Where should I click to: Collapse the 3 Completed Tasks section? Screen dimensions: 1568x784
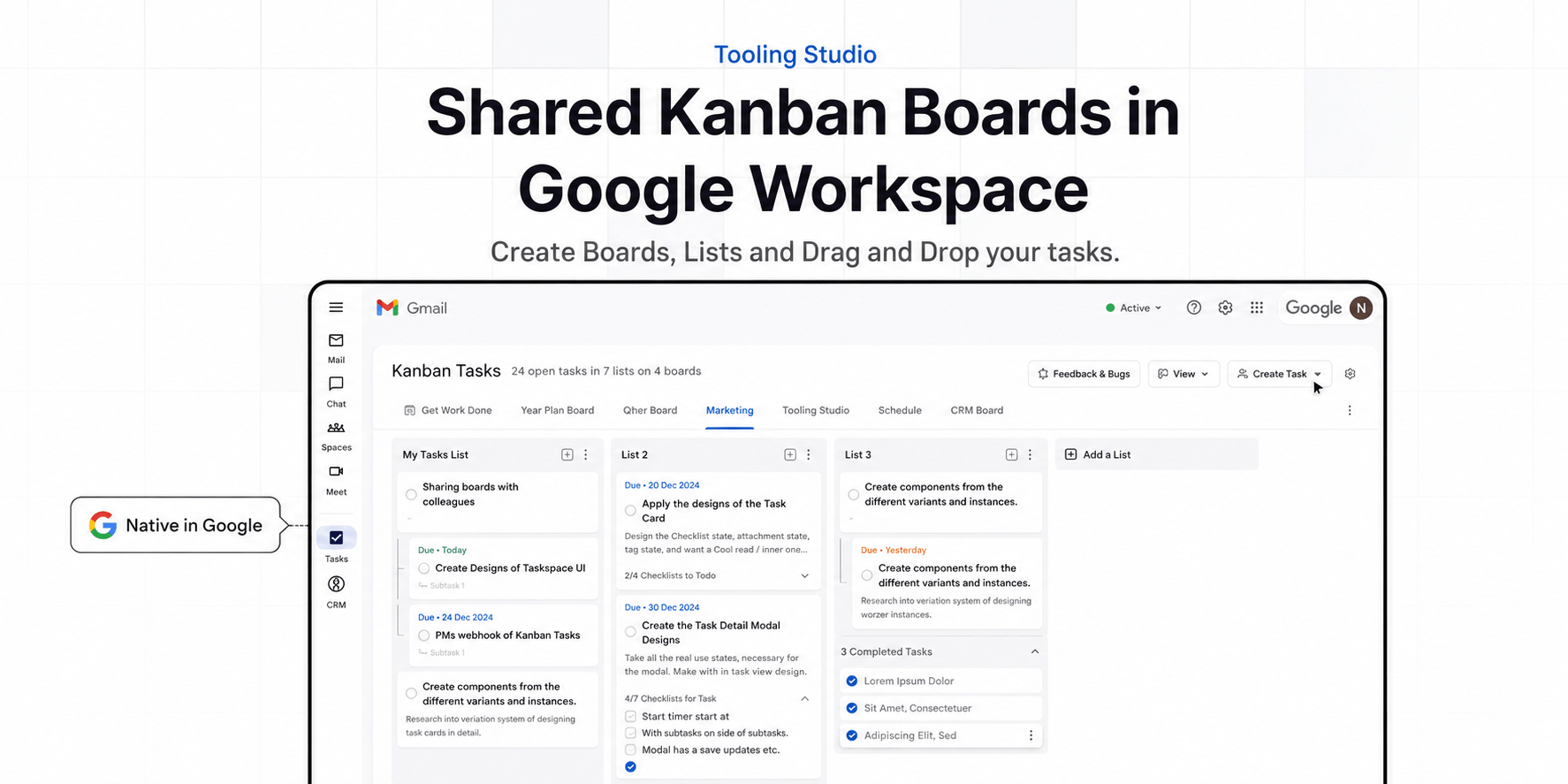1034,651
